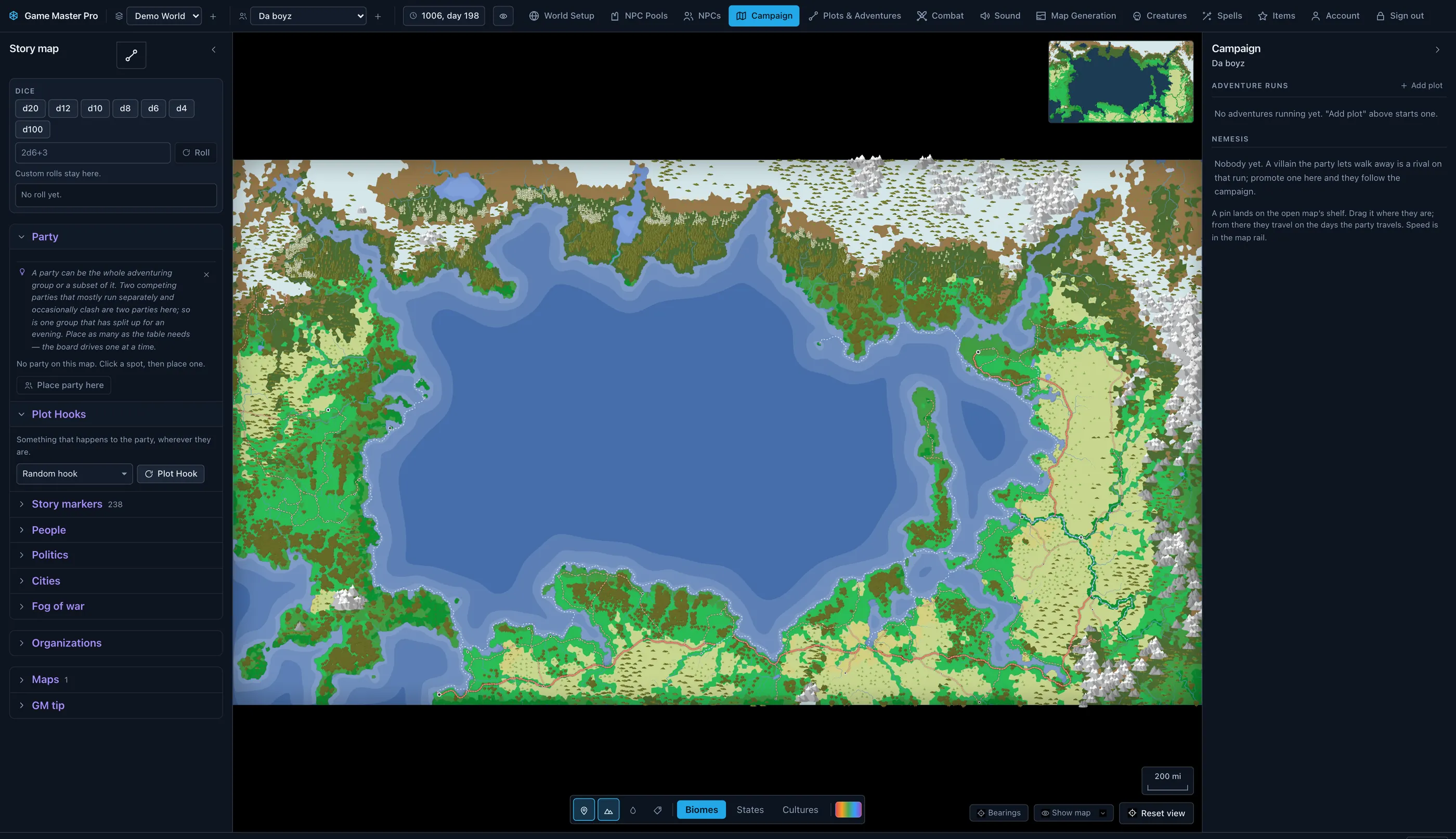Screen dimensions: 1456x839
Task: Collapse the right Campaign panel chevron
Action: 1437,49
